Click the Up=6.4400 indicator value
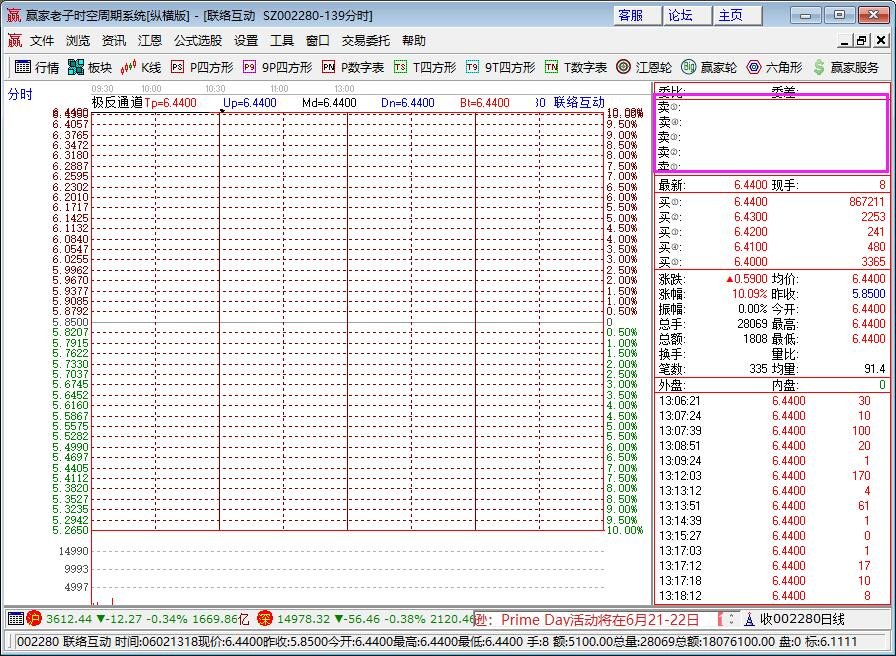This screenshot has width=896, height=656. pyautogui.click(x=250, y=103)
